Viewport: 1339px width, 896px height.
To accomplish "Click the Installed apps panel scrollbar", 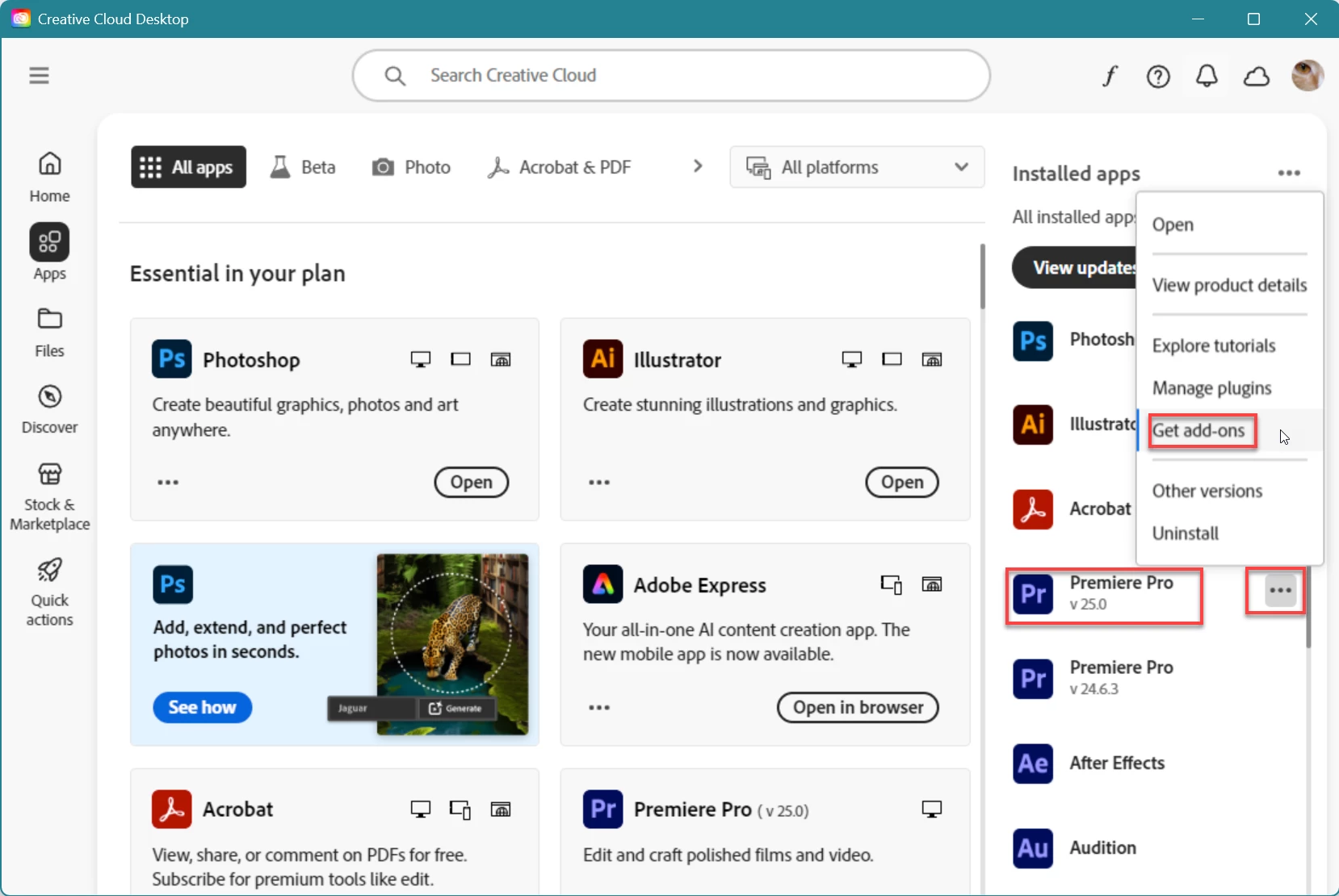I will 1308,605.
